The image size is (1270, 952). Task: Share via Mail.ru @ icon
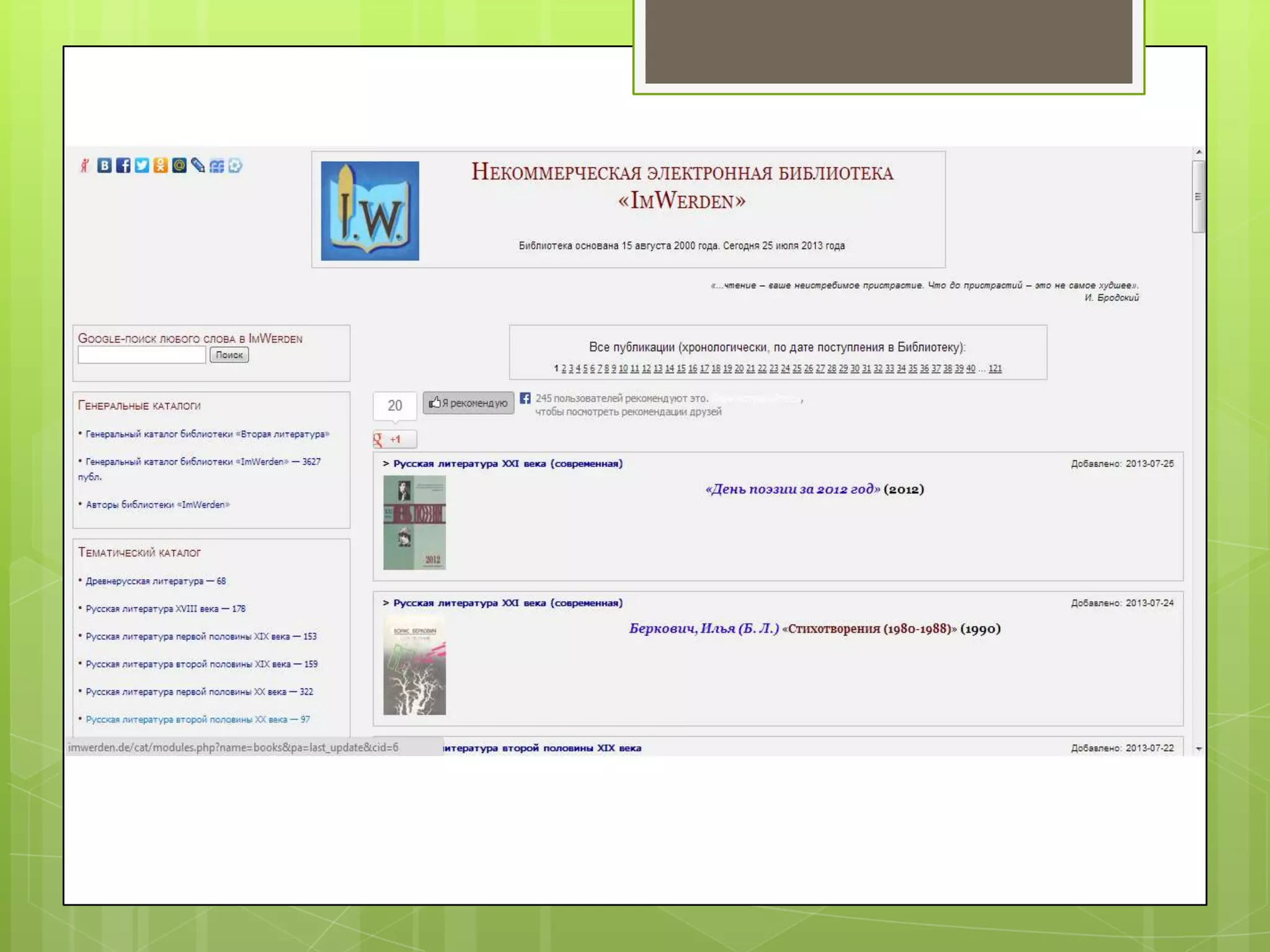[x=179, y=165]
